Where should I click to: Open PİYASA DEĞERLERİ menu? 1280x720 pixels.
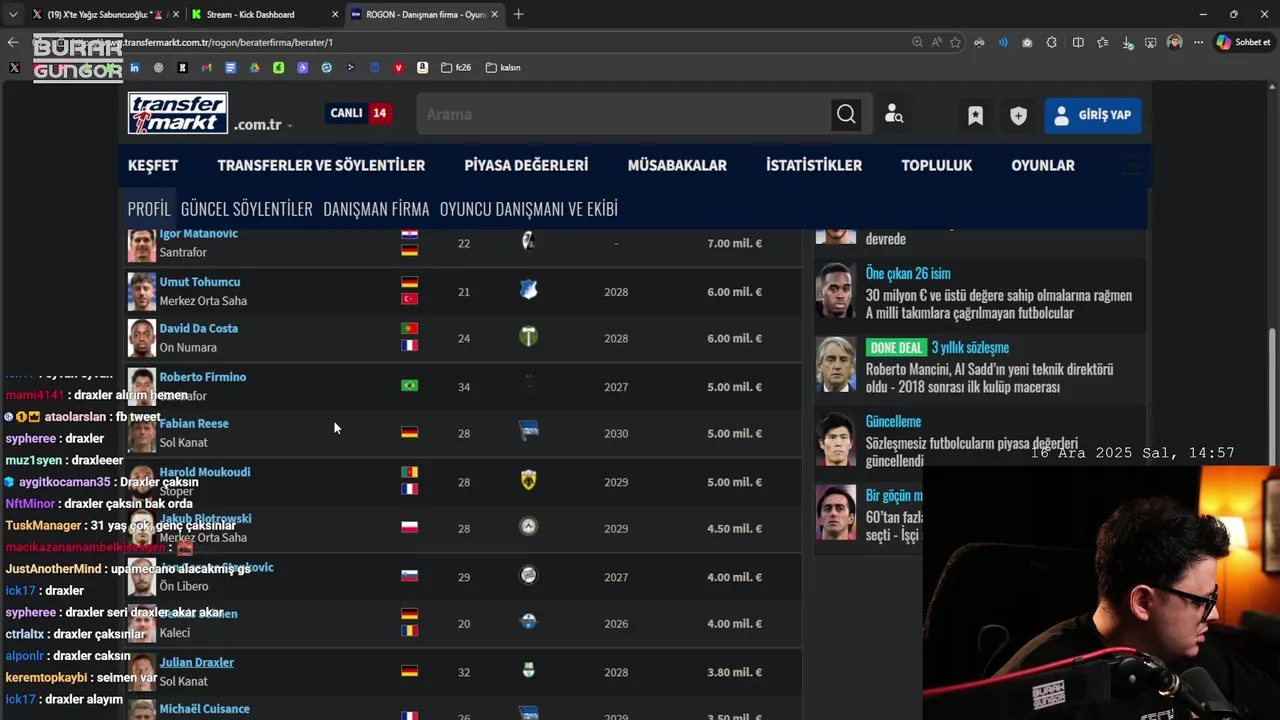point(526,165)
